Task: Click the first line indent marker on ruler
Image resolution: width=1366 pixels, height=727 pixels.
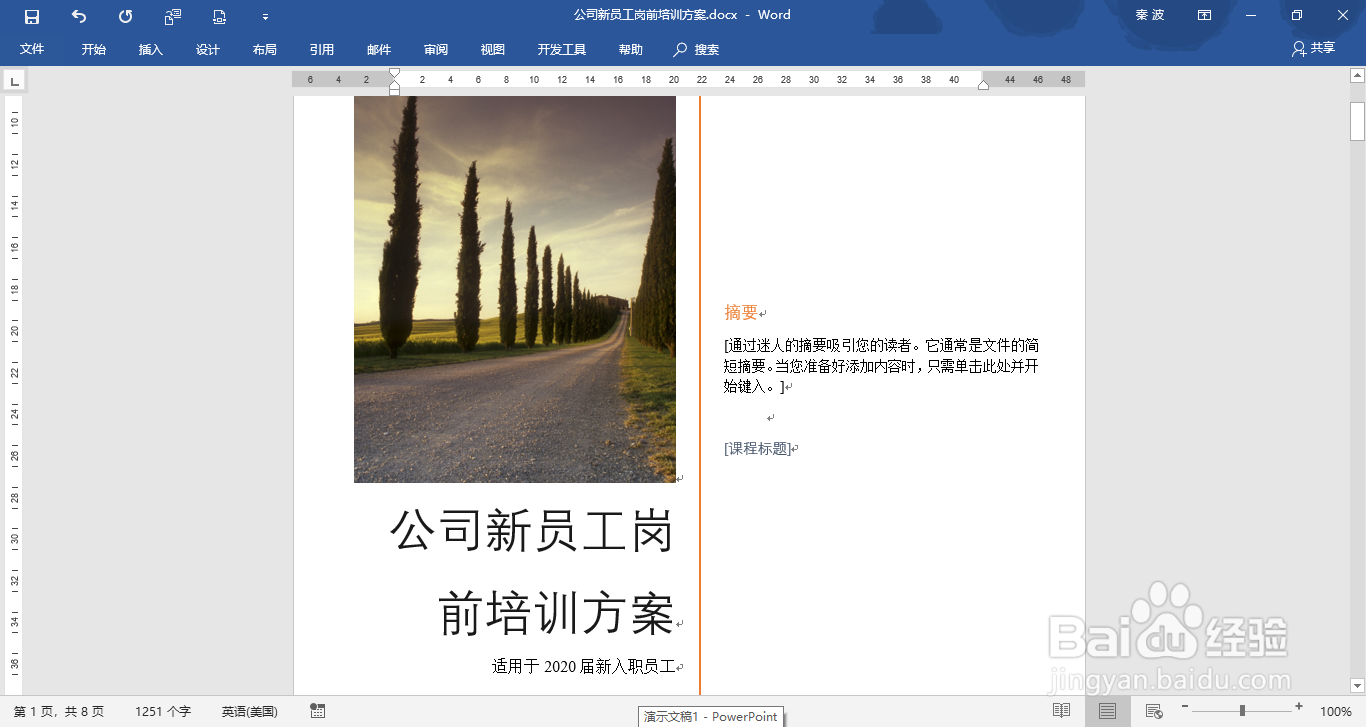Action: 394,75
